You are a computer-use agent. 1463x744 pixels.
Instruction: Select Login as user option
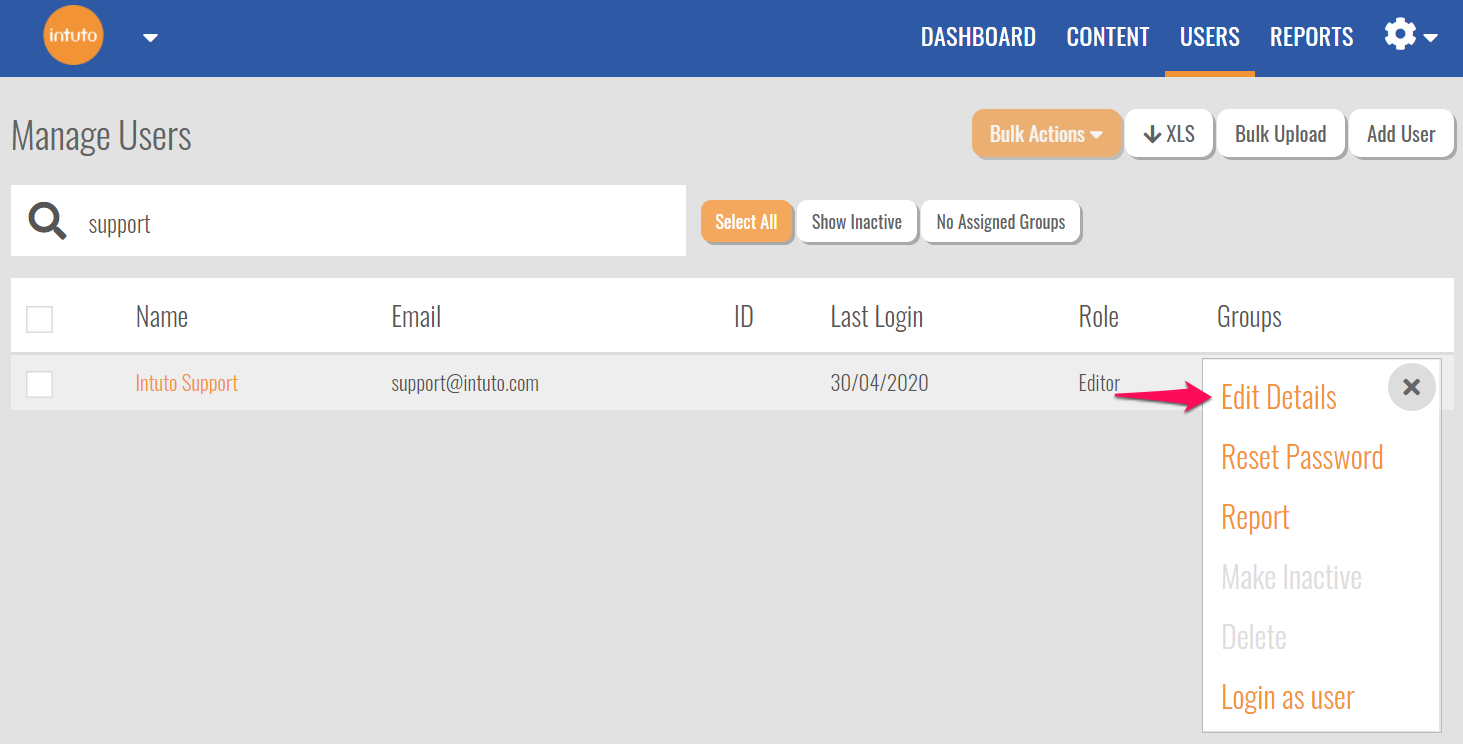point(1287,697)
